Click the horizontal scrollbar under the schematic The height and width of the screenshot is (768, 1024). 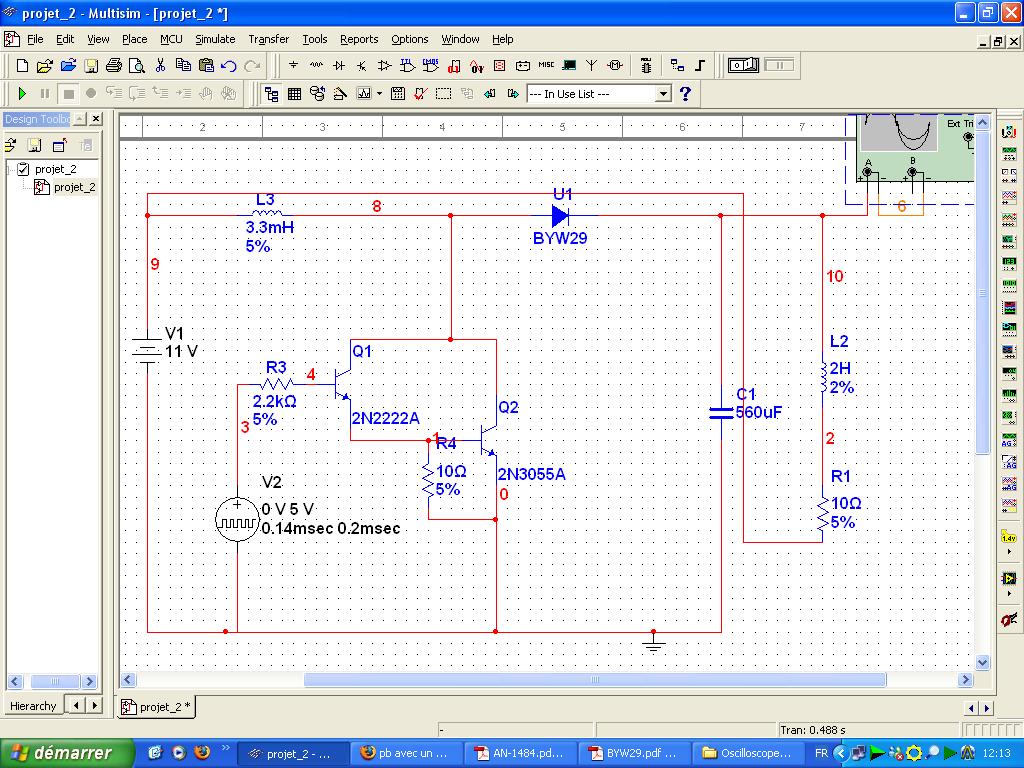coord(594,680)
